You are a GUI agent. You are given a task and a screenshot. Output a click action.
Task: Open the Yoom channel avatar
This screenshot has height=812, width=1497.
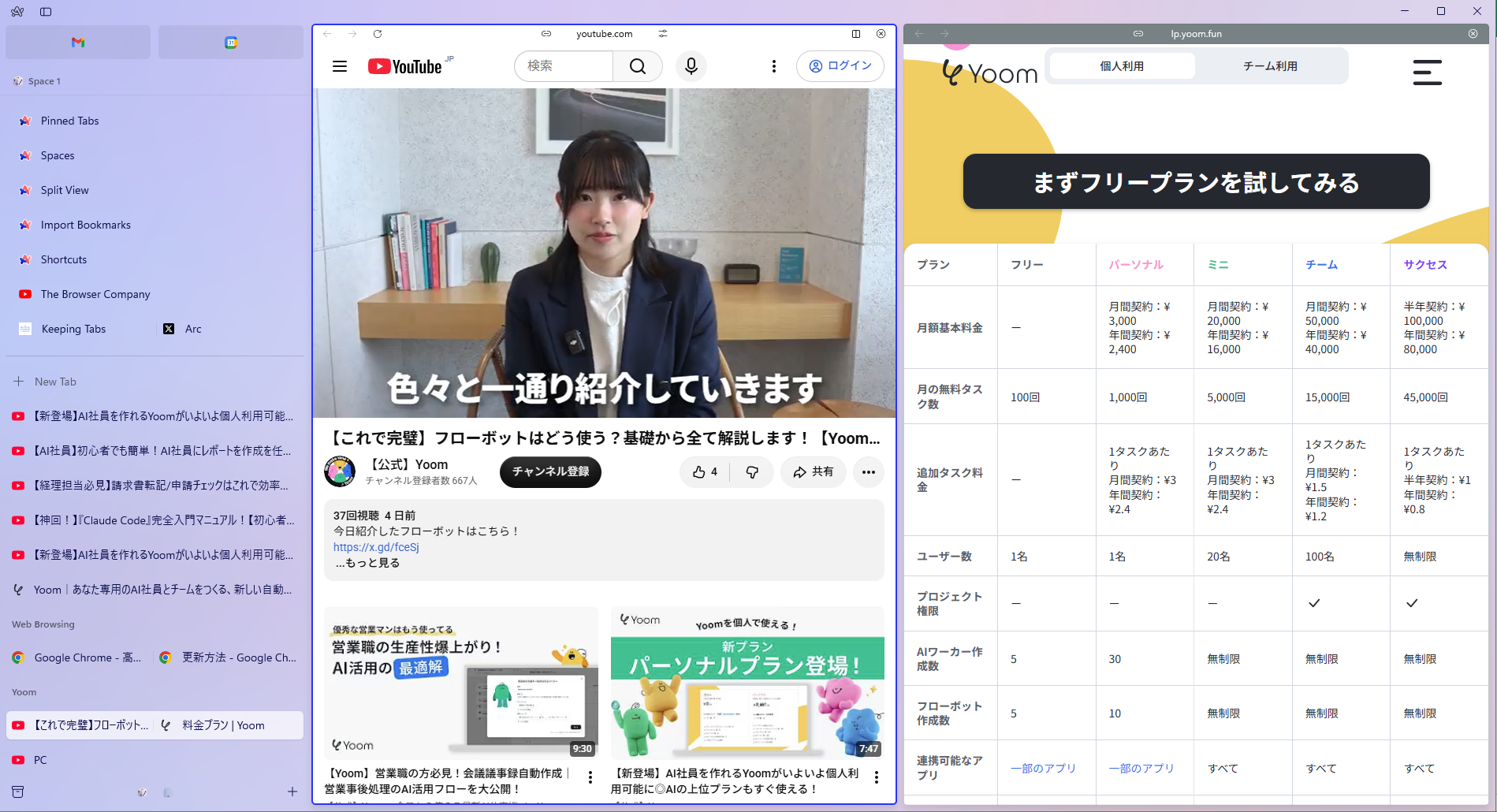(340, 471)
